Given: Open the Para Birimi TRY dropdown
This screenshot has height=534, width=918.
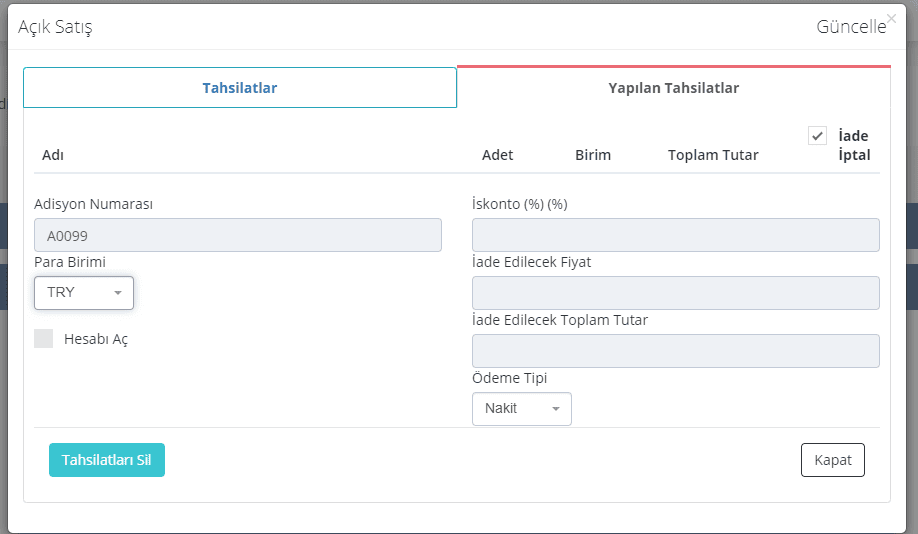Looking at the screenshot, I should (x=84, y=293).
